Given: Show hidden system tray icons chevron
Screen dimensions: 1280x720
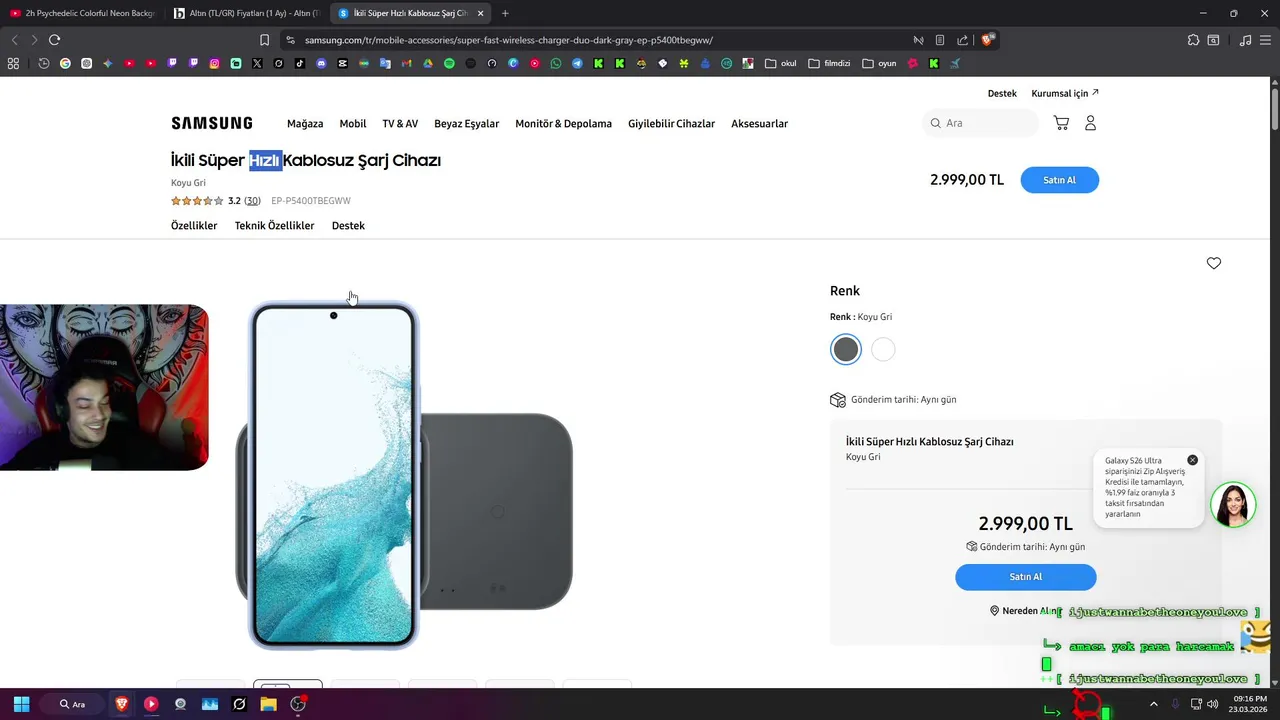Looking at the screenshot, I should point(1154,704).
